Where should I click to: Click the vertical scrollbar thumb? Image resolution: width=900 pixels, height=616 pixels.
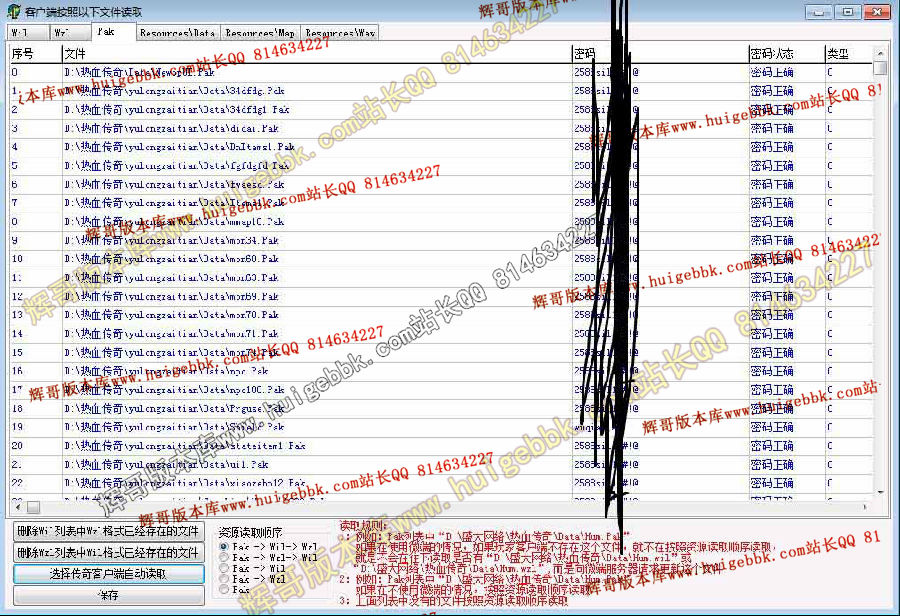pos(880,69)
